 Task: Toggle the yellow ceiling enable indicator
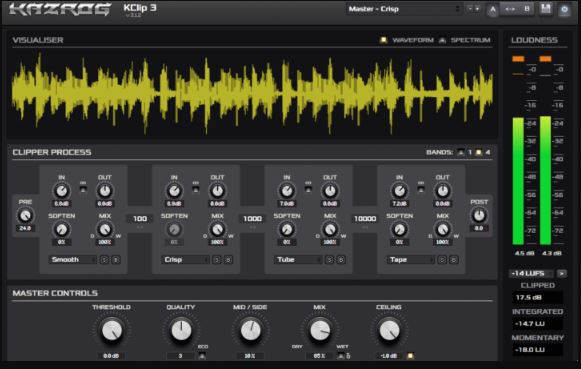tap(410, 356)
